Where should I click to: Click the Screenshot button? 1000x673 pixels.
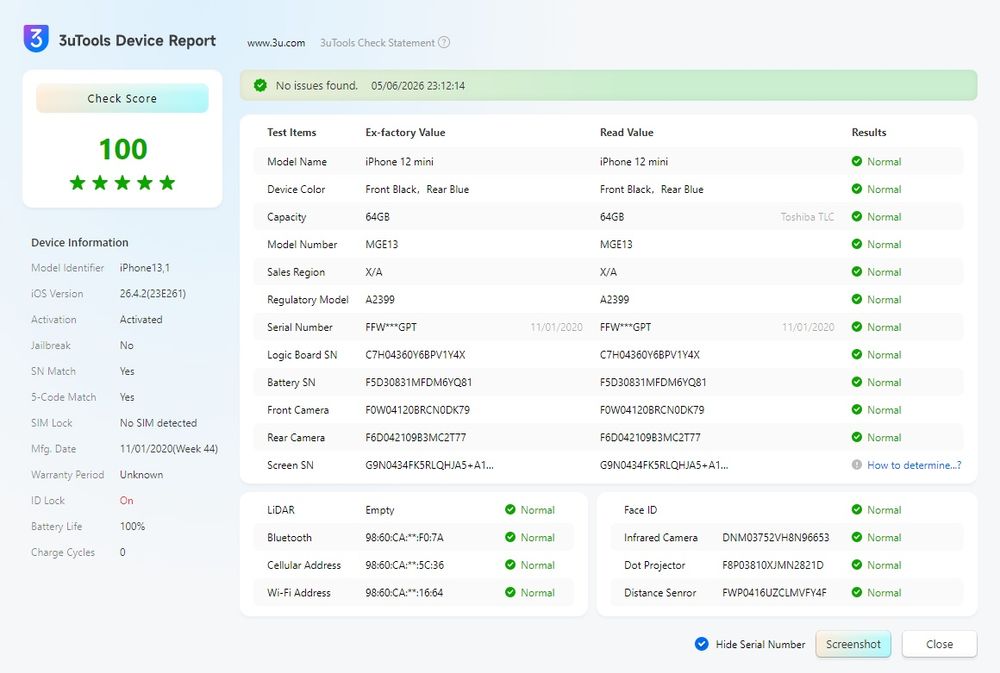tap(853, 644)
